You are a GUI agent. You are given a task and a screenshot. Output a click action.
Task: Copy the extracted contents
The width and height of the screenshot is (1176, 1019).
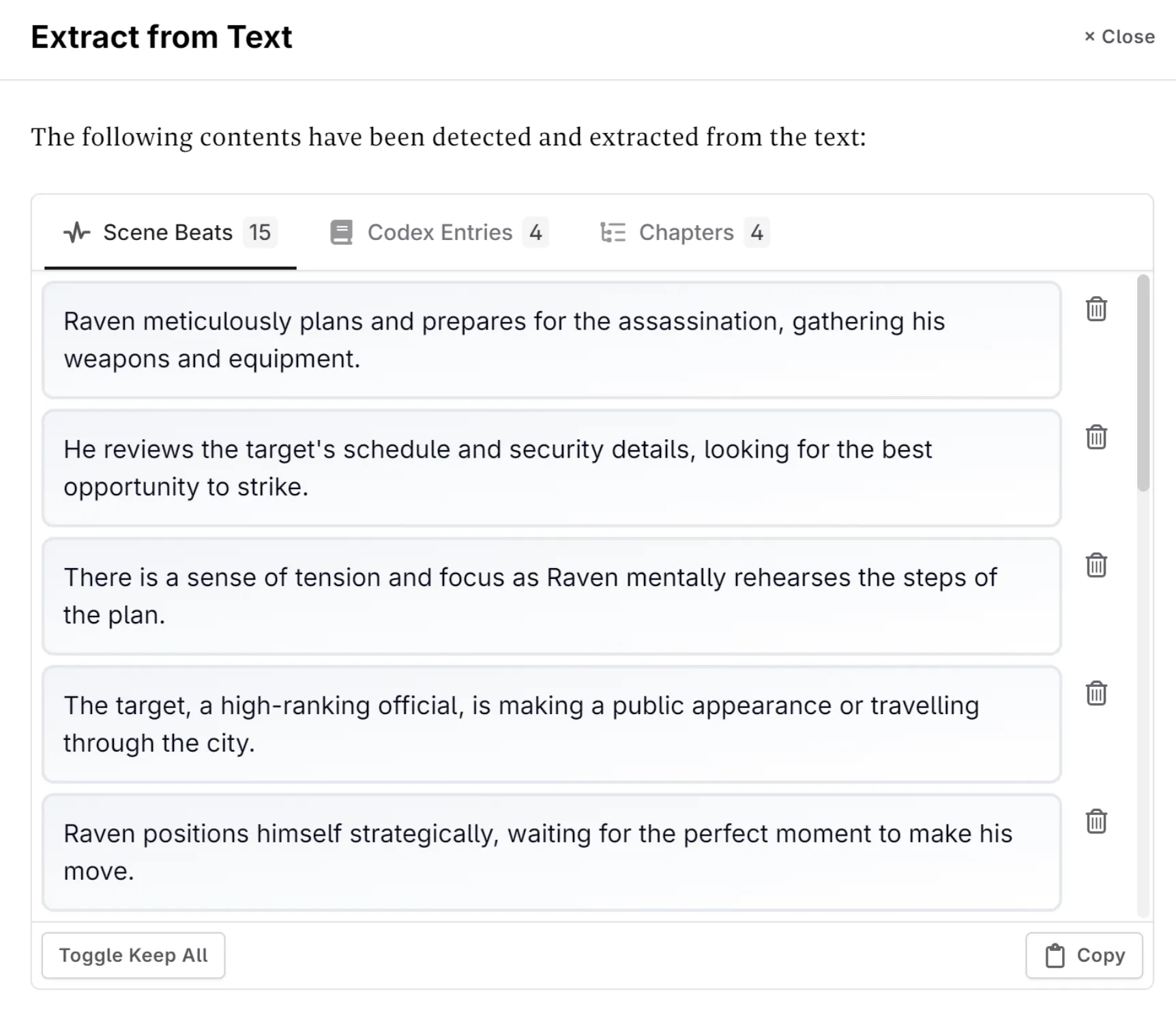click(x=1084, y=956)
